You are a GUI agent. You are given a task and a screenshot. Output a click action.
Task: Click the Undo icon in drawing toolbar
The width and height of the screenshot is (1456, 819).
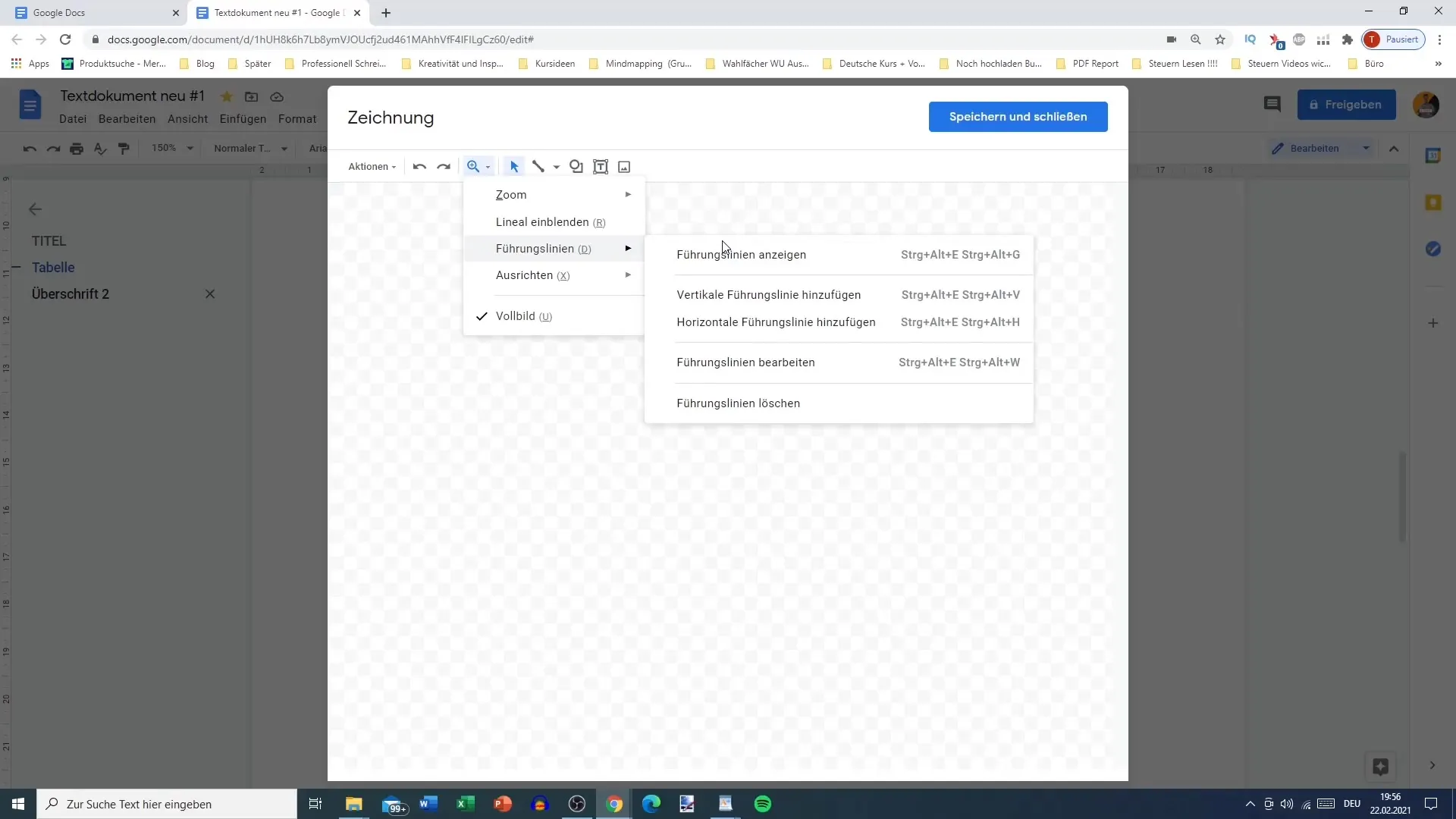point(419,167)
